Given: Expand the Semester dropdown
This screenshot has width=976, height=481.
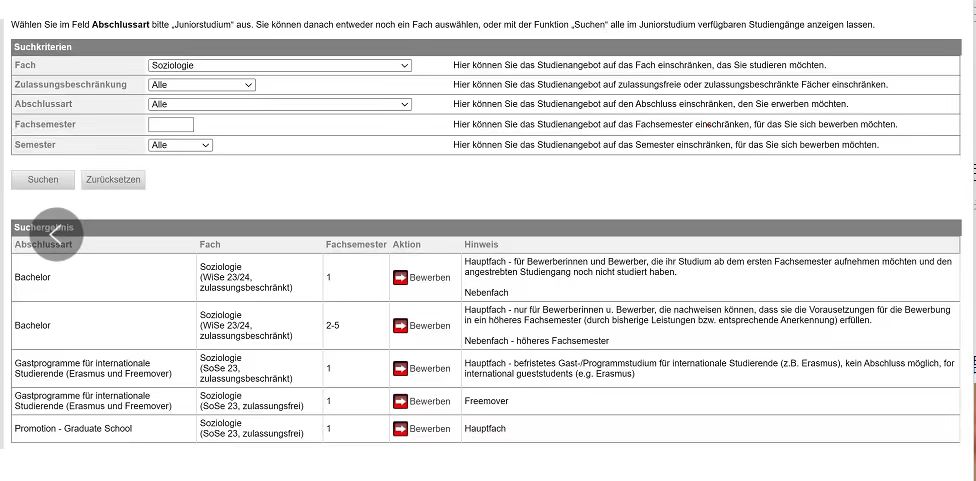Looking at the screenshot, I should 180,145.
